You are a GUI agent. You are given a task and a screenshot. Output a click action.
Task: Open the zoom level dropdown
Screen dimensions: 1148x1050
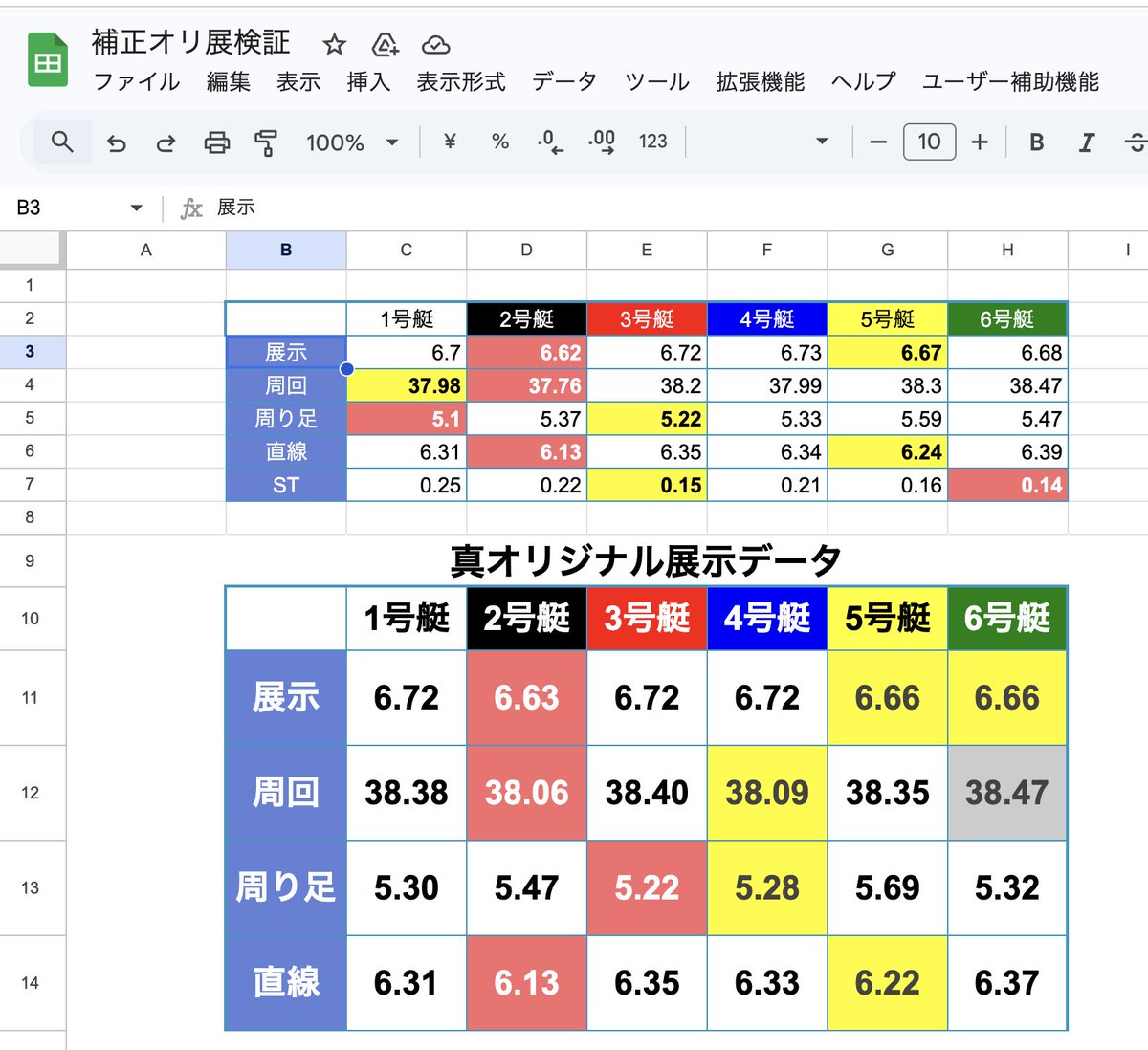coord(349,142)
